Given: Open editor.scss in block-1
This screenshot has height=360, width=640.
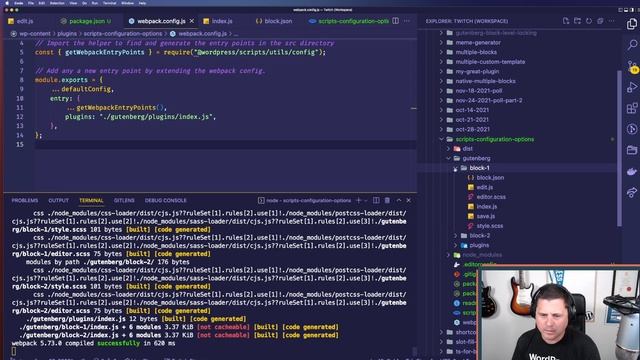Looking at the screenshot, I should (x=491, y=197).
